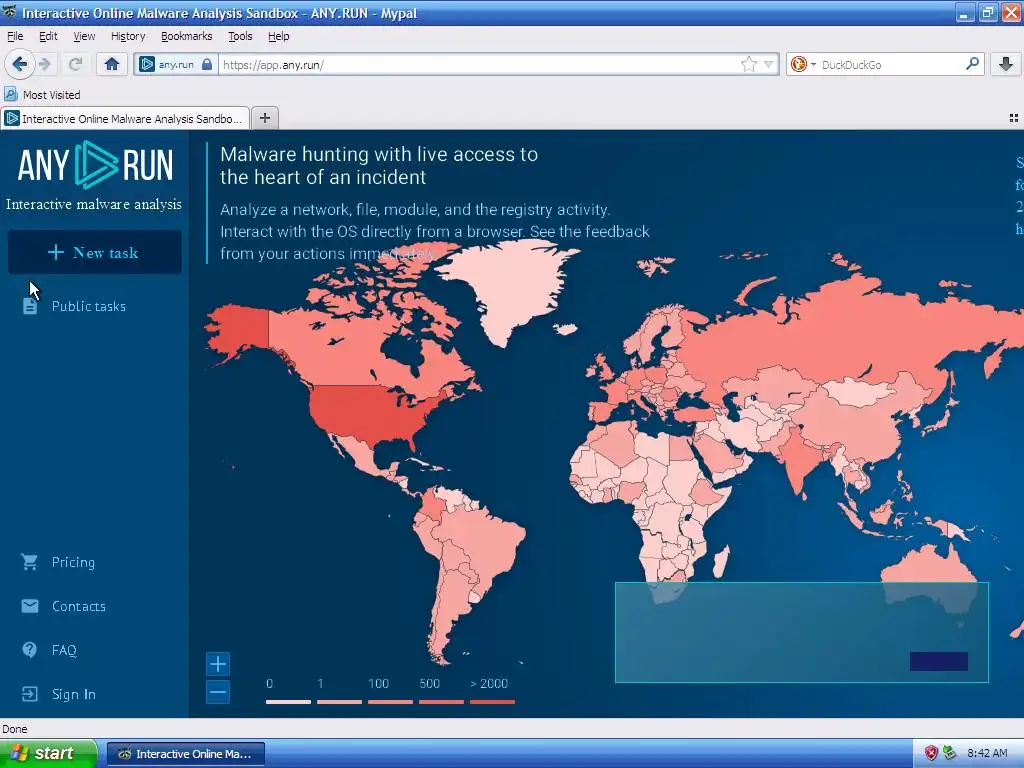This screenshot has height=768, width=1024.
Task: Zoom in the map with plus button
Action: (218, 664)
